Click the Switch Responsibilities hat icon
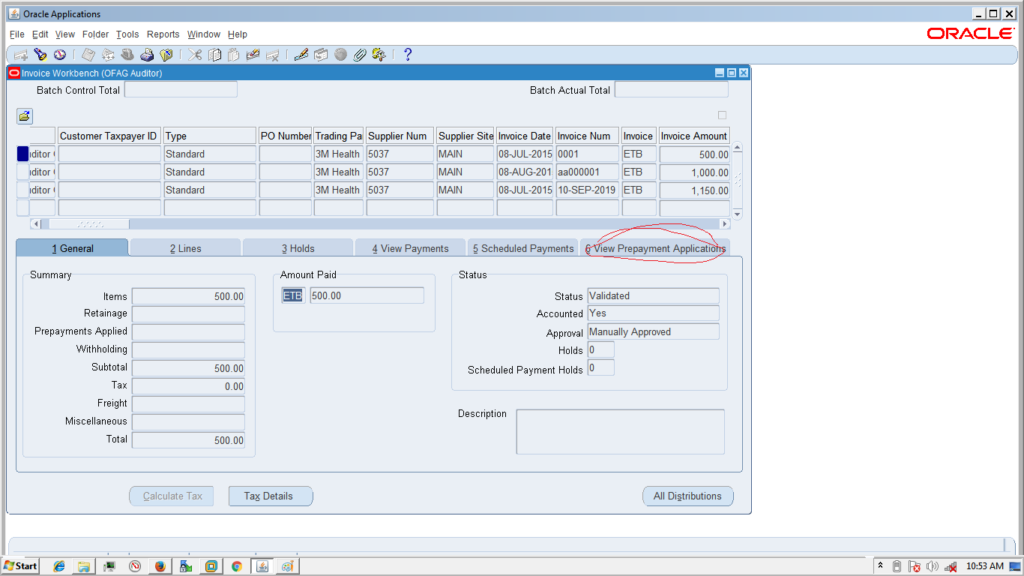 (127, 55)
